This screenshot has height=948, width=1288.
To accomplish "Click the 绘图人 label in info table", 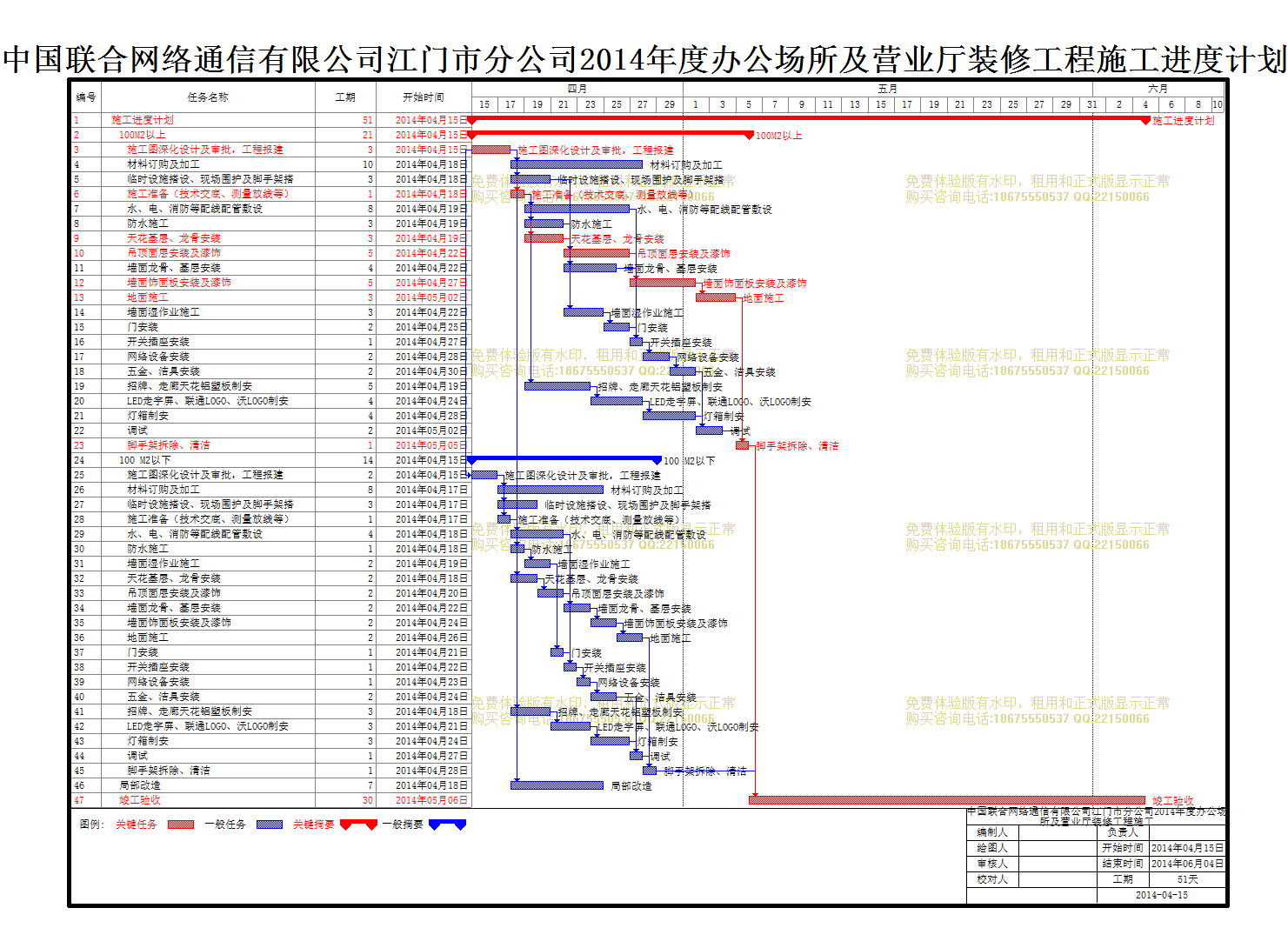I will (x=992, y=848).
